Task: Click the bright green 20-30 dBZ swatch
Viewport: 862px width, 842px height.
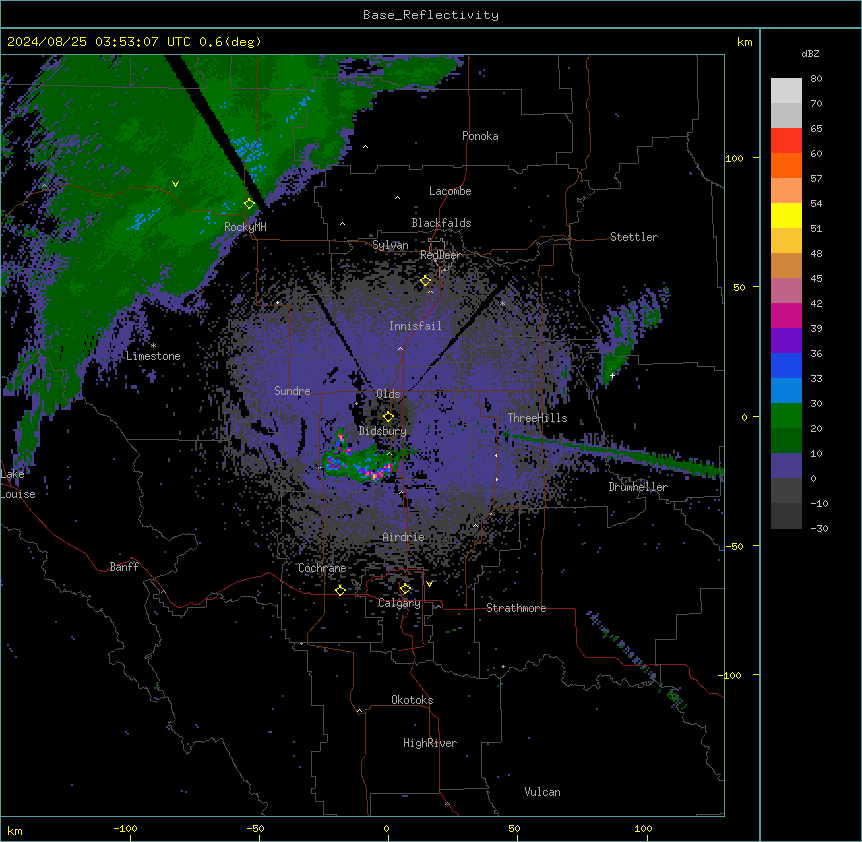Action: pos(786,416)
